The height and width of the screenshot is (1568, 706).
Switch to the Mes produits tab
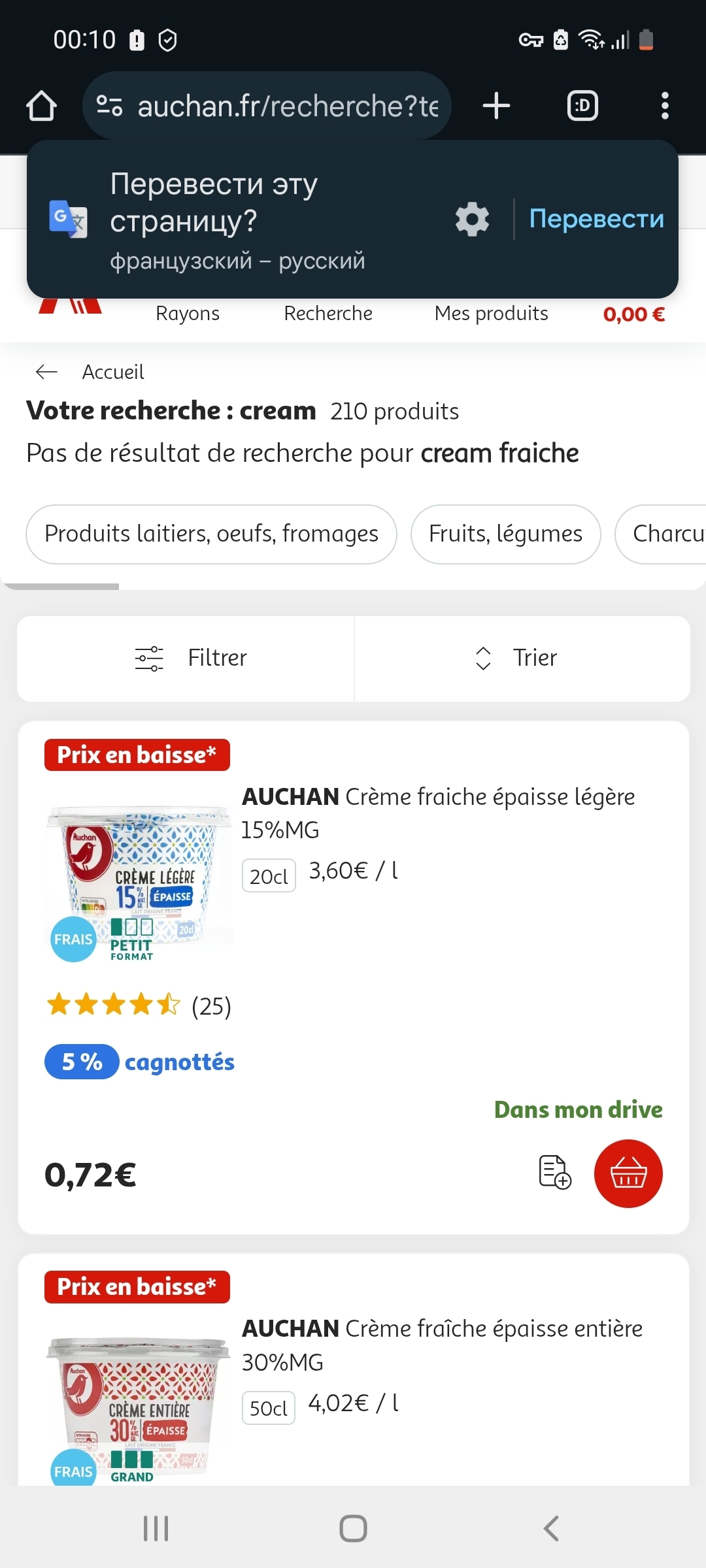[491, 314]
